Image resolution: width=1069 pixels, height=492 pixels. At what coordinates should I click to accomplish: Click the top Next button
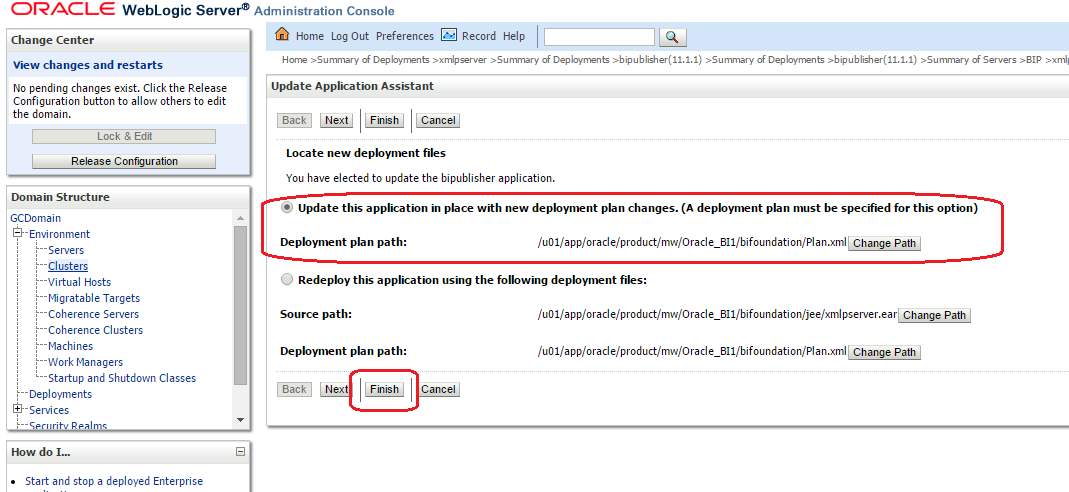click(337, 121)
